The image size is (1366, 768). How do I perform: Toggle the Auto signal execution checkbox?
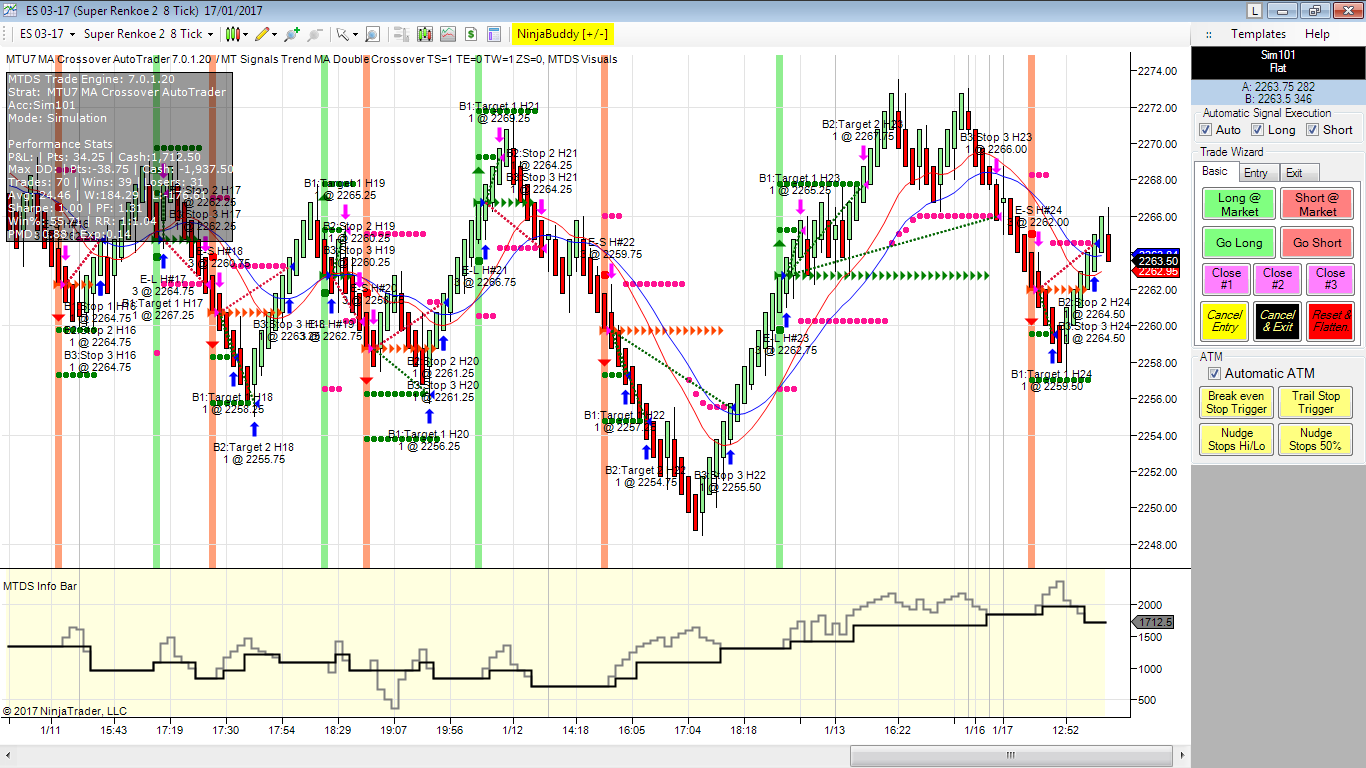[1207, 130]
